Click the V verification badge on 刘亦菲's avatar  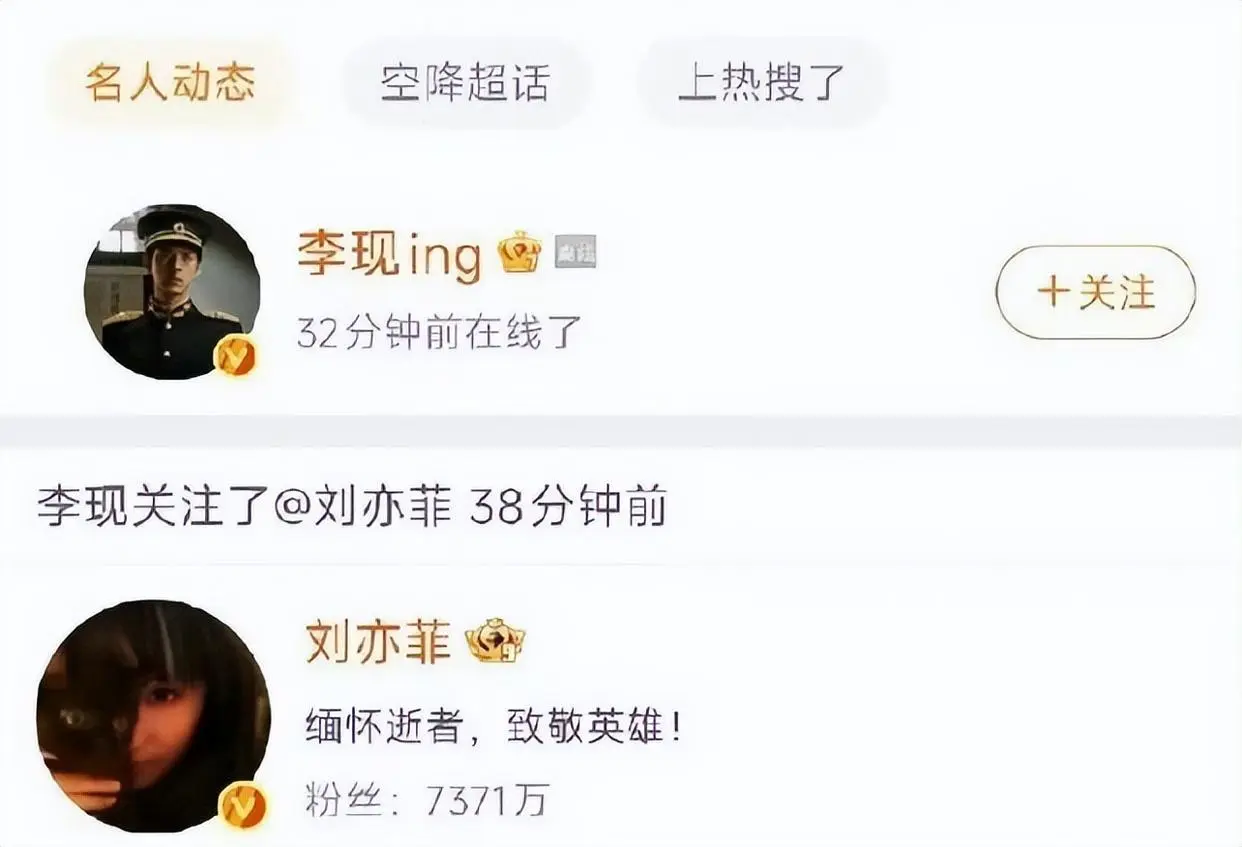click(242, 805)
